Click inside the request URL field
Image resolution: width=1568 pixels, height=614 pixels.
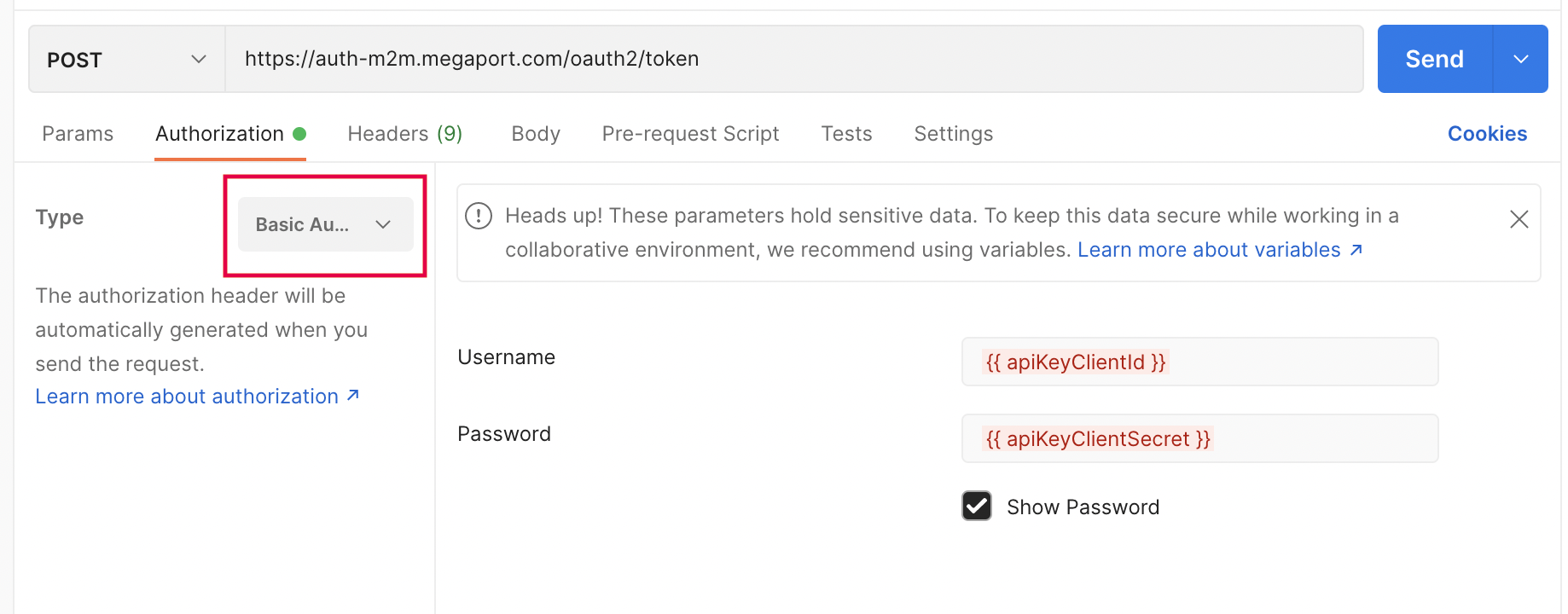tap(768, 59)
